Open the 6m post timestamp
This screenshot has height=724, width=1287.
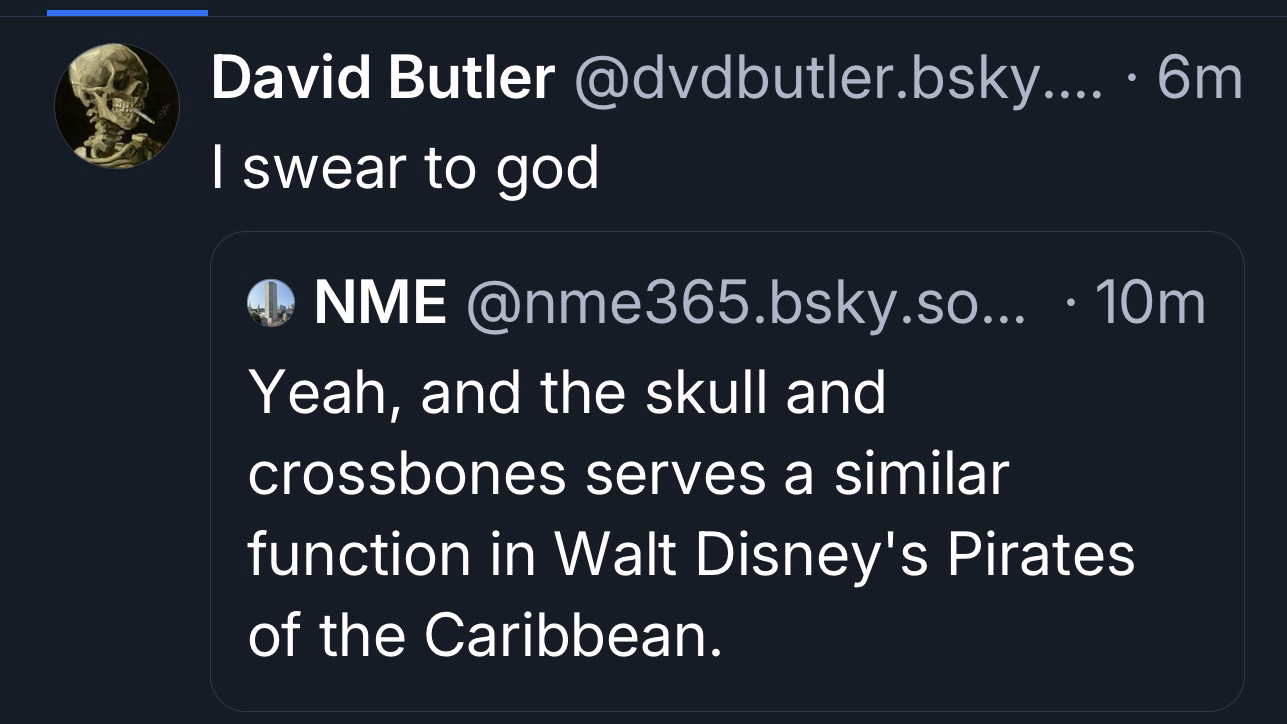click(1199, 78)
